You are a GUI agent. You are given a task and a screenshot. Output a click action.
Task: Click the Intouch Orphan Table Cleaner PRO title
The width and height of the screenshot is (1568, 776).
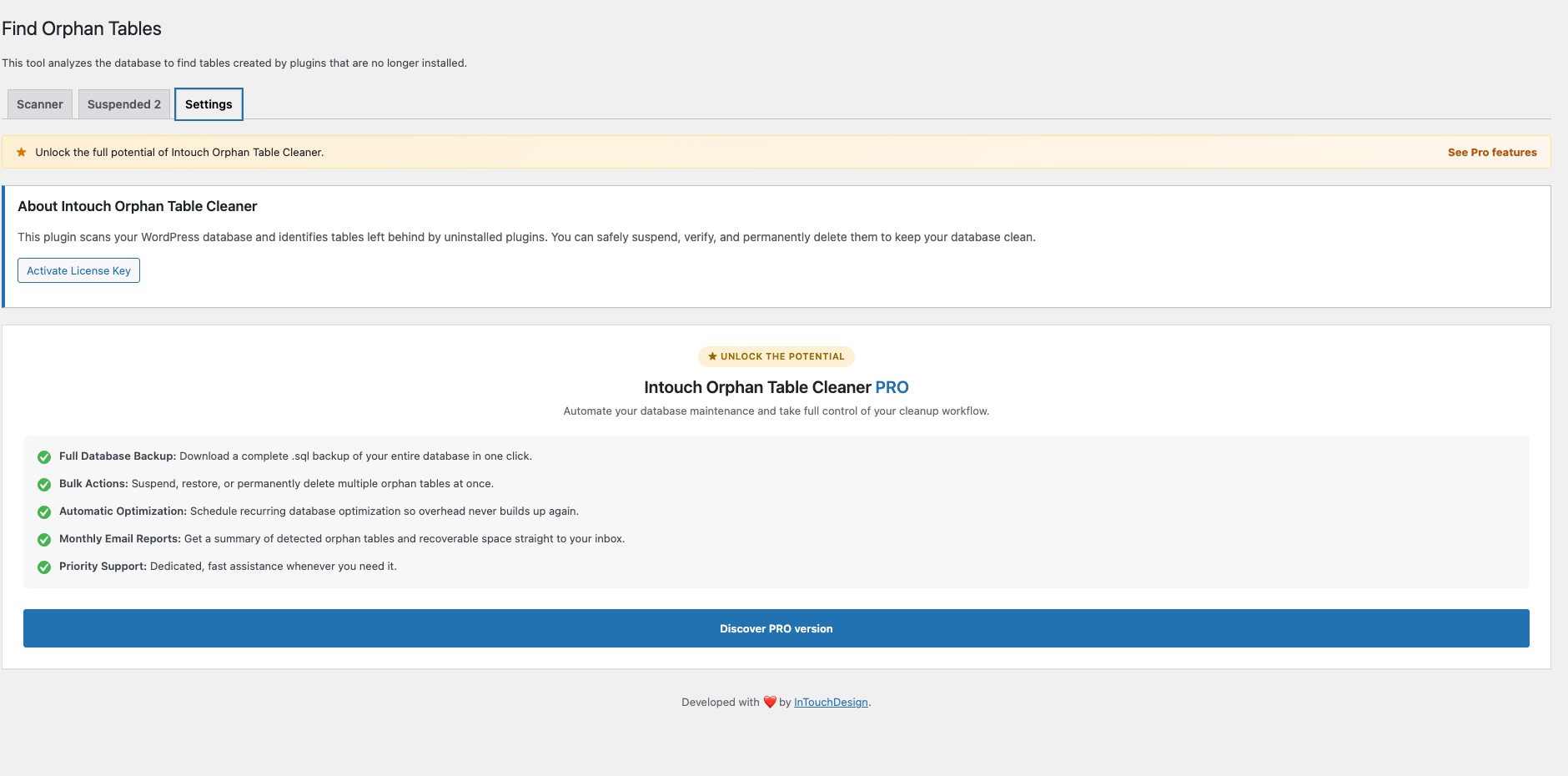coord(776,387)
